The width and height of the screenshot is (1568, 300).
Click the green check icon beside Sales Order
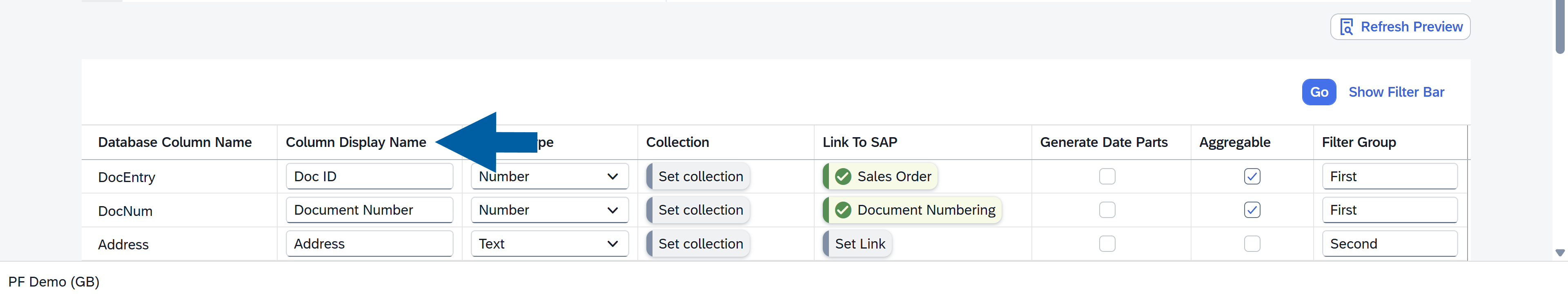tap(843, 176)
